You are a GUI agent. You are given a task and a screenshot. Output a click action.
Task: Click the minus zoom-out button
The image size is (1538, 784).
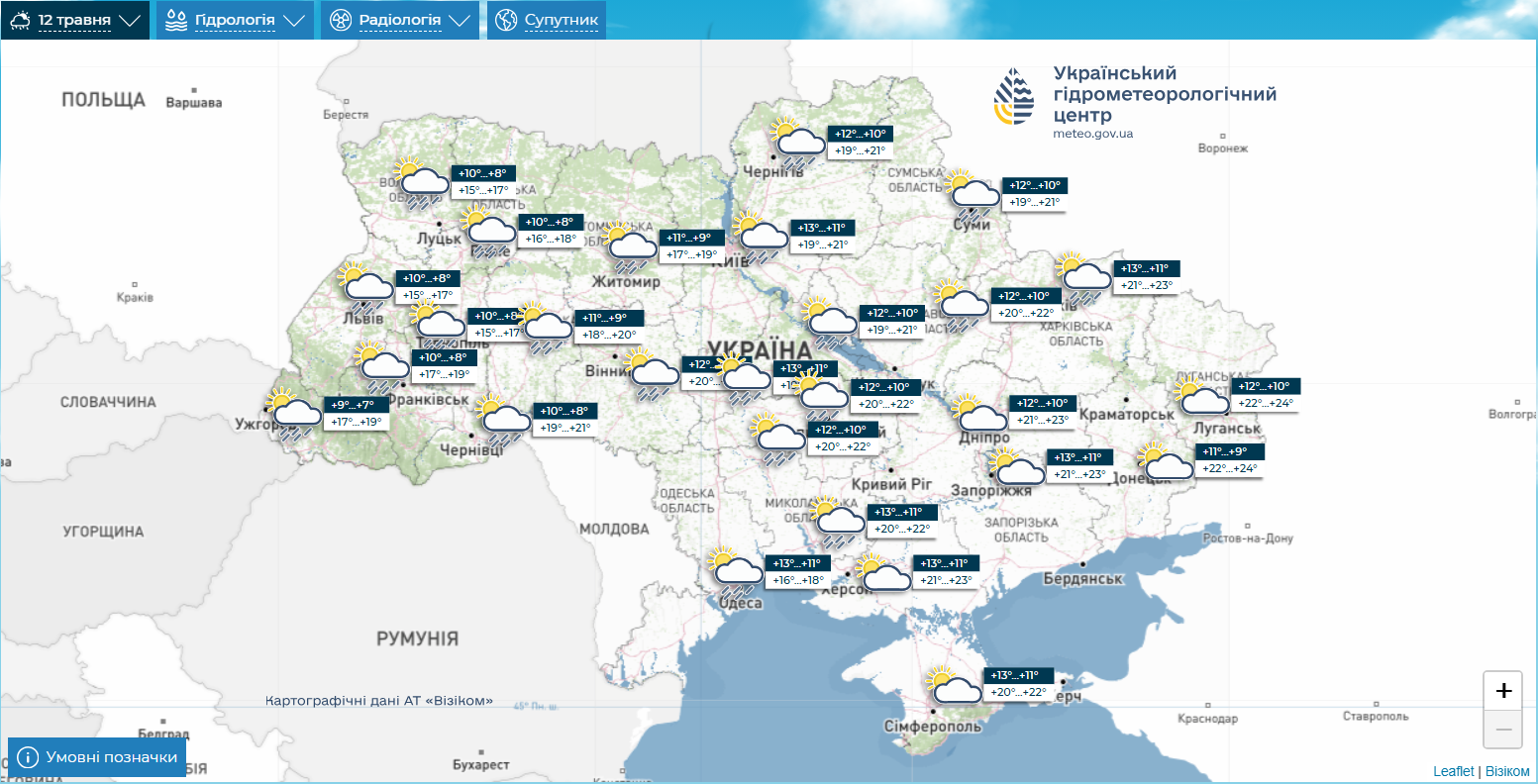point(1503,730)
